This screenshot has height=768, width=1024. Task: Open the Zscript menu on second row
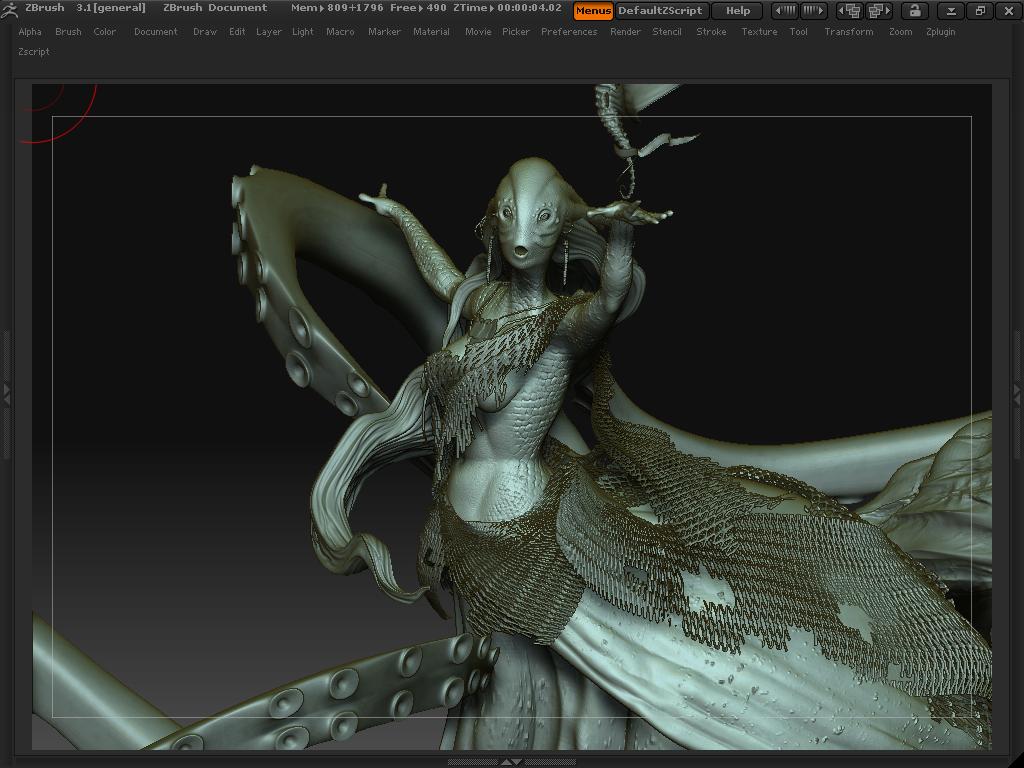(34, 52)
